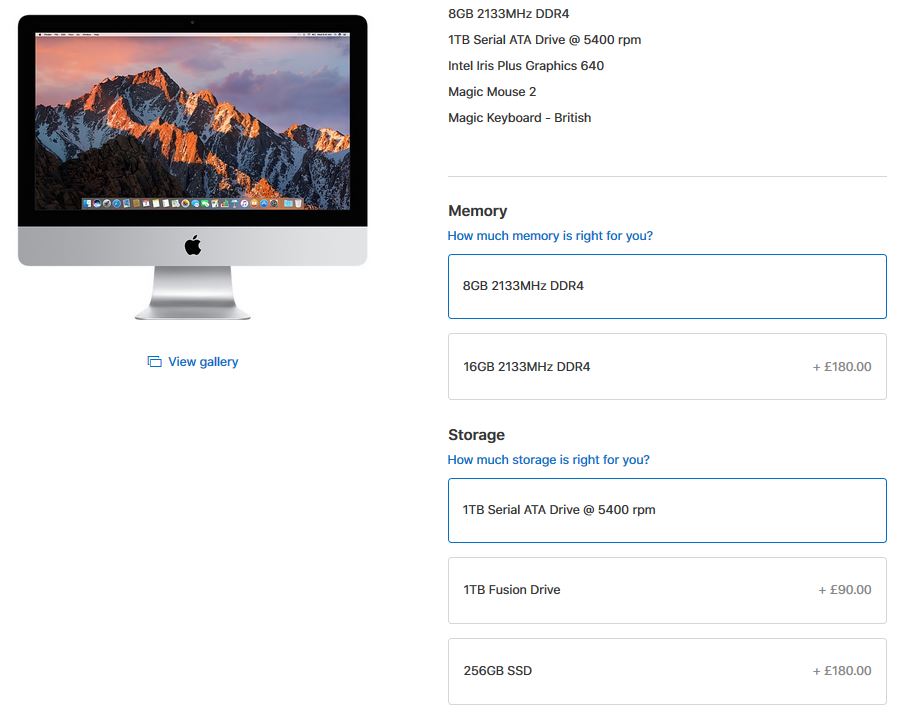
Task: Click the '+ £180.00' price on 16GB memory
Action: pyautogui.click(x=842, y=367)
